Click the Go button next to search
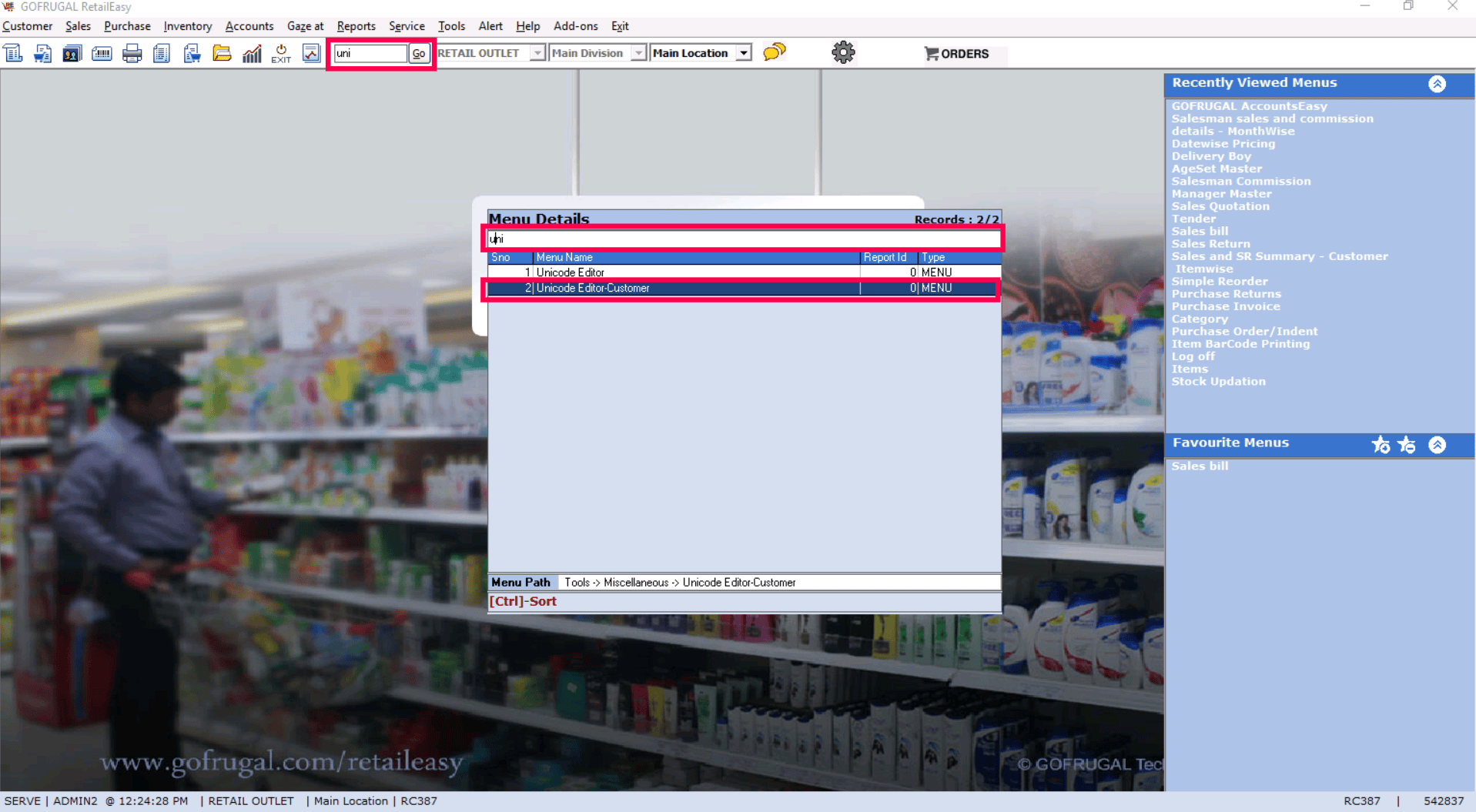Screen dimensions: 1476x812 pyautogui.click(x=418, y=53)
